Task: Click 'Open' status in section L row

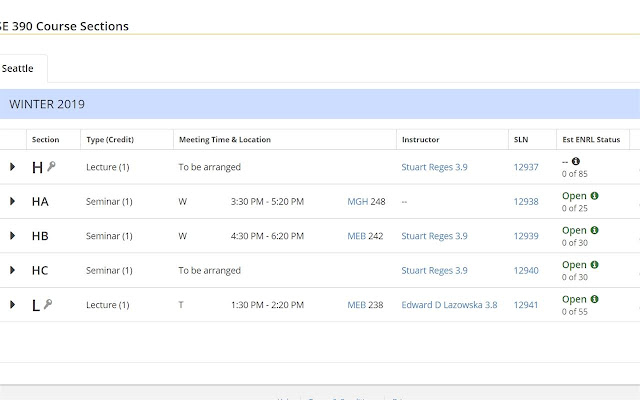Action: click(x=574, y=299)
